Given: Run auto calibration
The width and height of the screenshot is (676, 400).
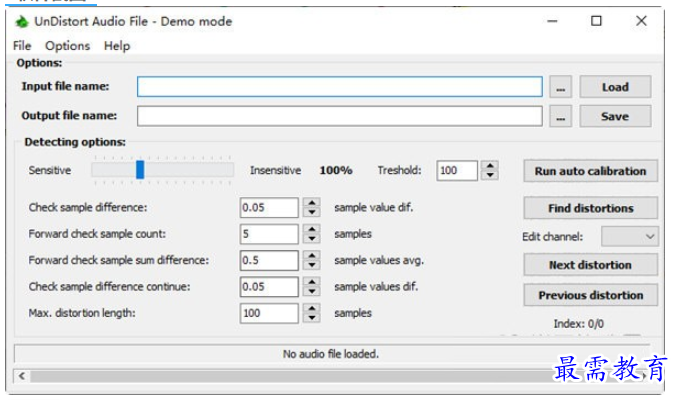Looking at the screenshot, I should click(x=591, y=171).
